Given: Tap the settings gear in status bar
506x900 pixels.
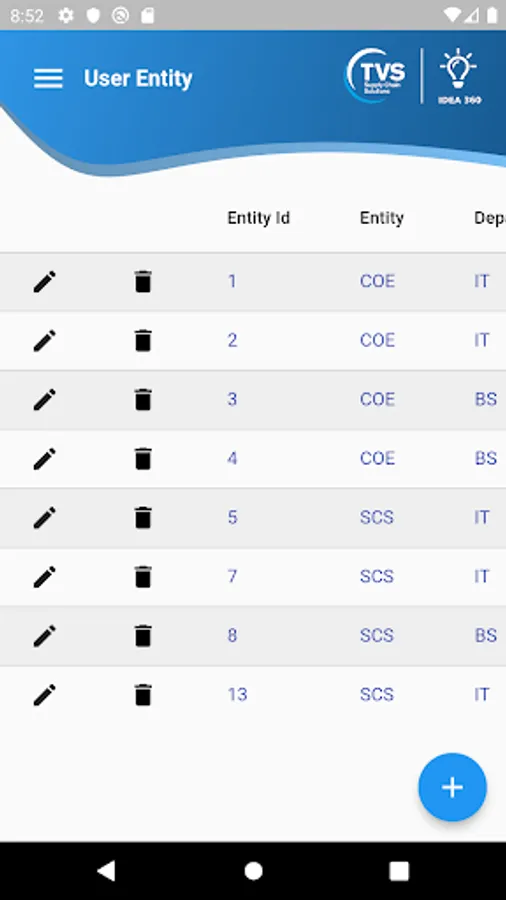Looking at the screenshot, I should 66,16.
